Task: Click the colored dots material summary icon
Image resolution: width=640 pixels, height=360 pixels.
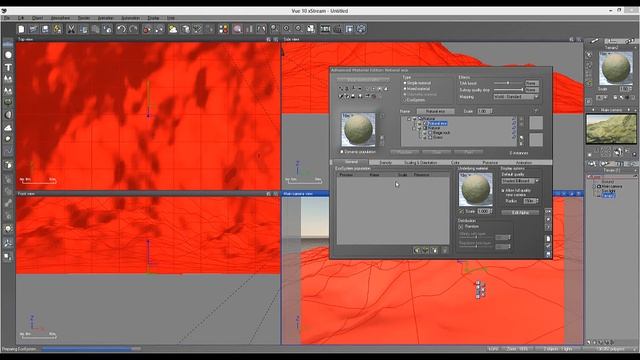Action: pos(223,29)
